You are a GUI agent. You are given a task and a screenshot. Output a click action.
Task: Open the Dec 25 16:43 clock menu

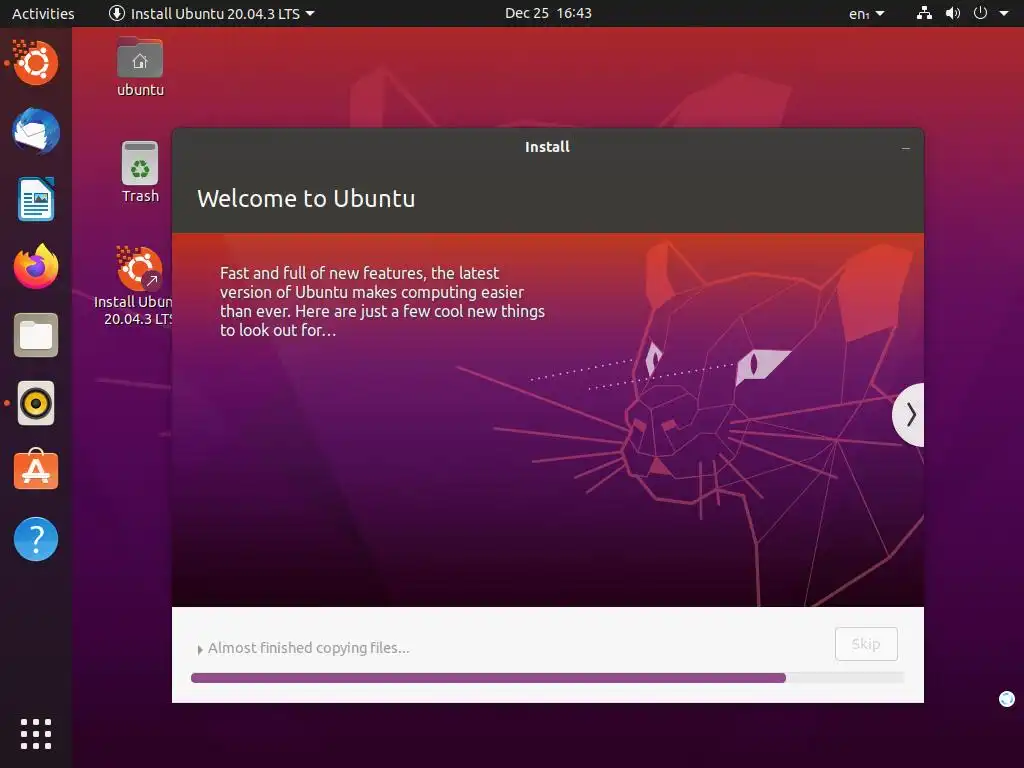tap(548, 13)
